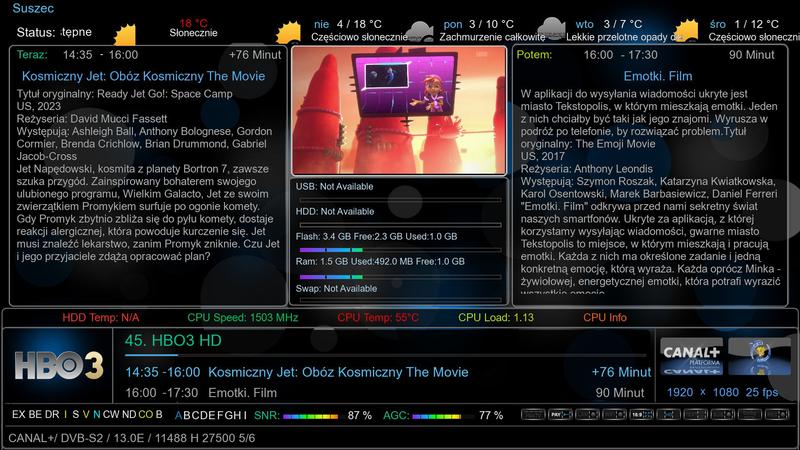Click the 'Suszec' location label
Image resolution: width=800 pixels, height=450 pixels.
tap(33, 8)
